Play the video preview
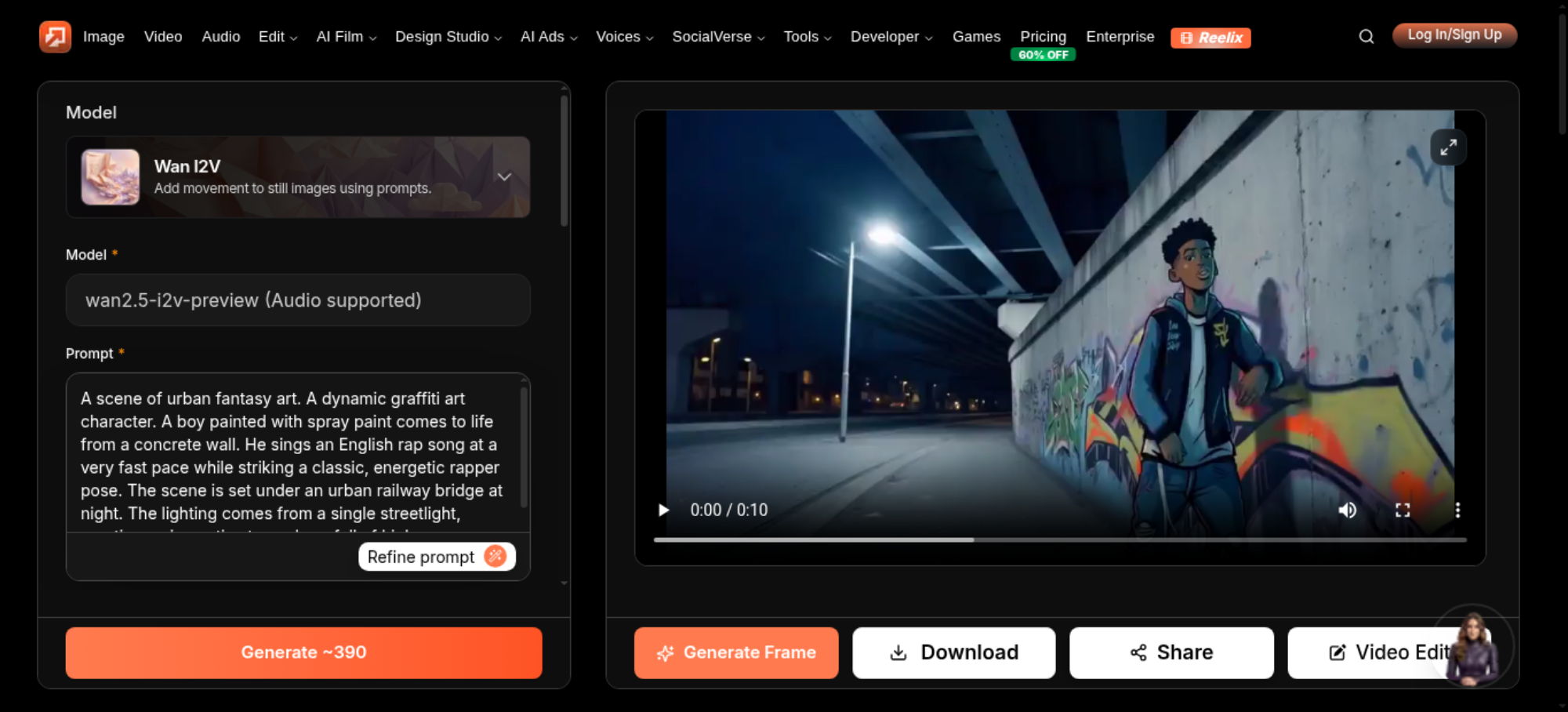 tap(663, 510)
